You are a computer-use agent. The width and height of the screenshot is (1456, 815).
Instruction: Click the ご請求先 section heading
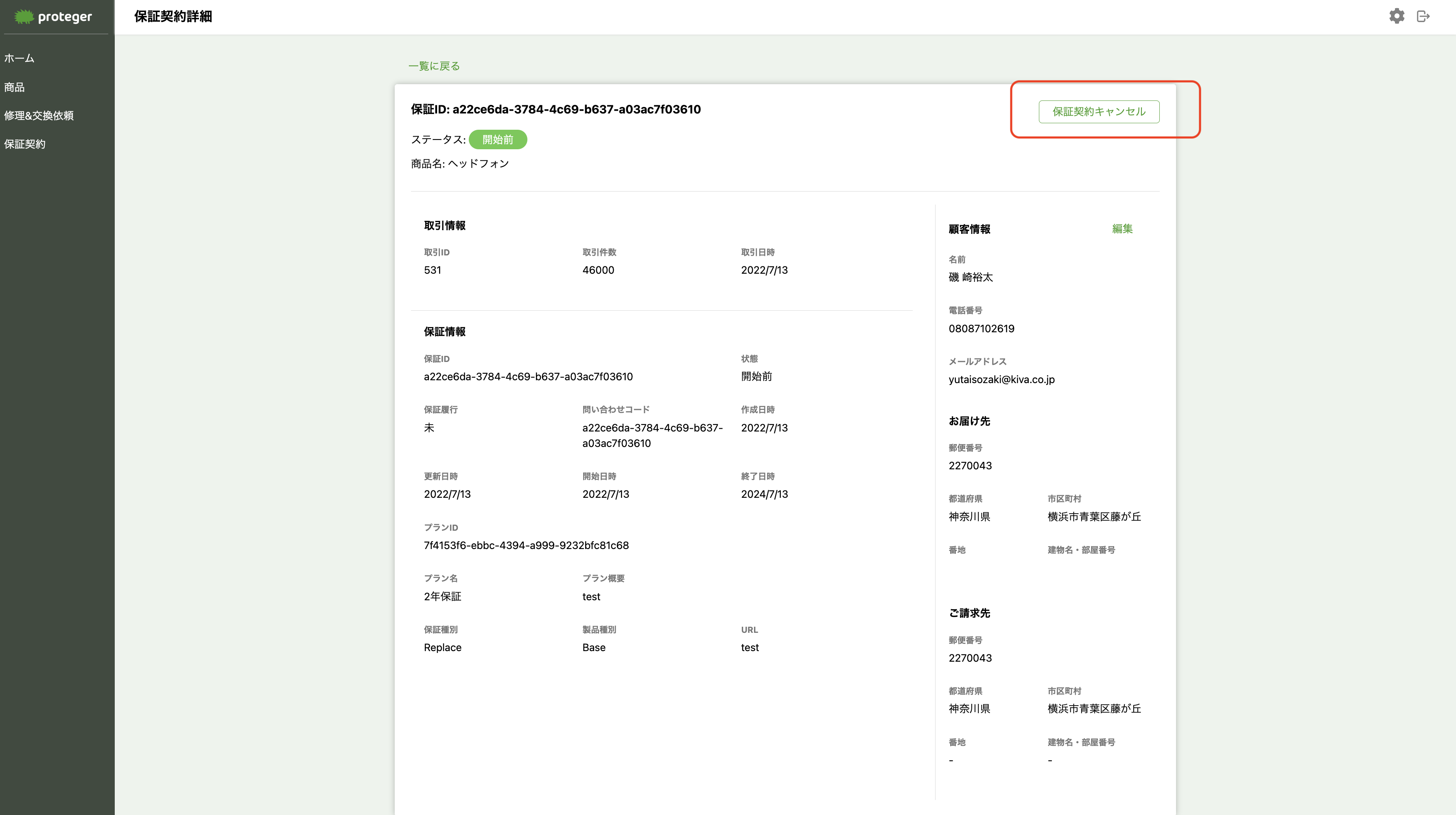click(x=969, y=613)
